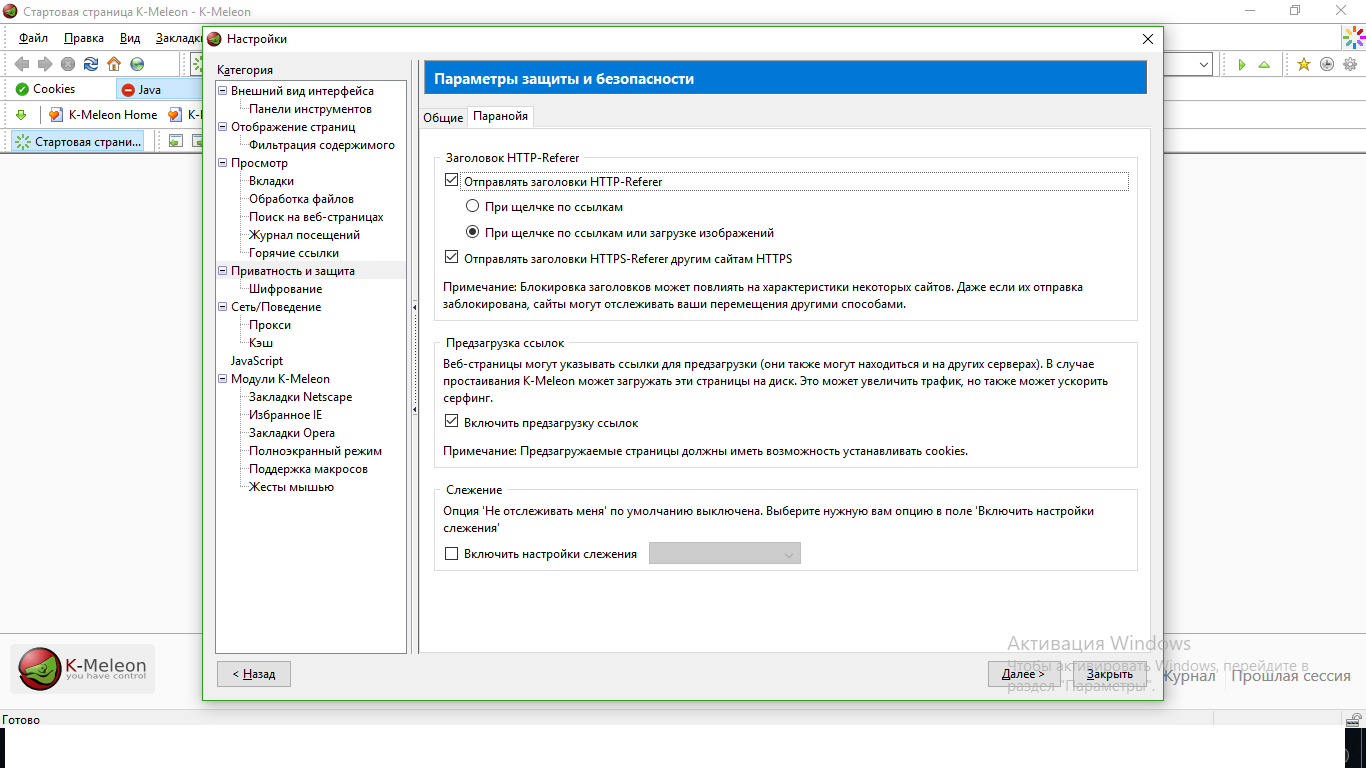Select 'Шифрование' in the category tree

click(x=285, y=289)
